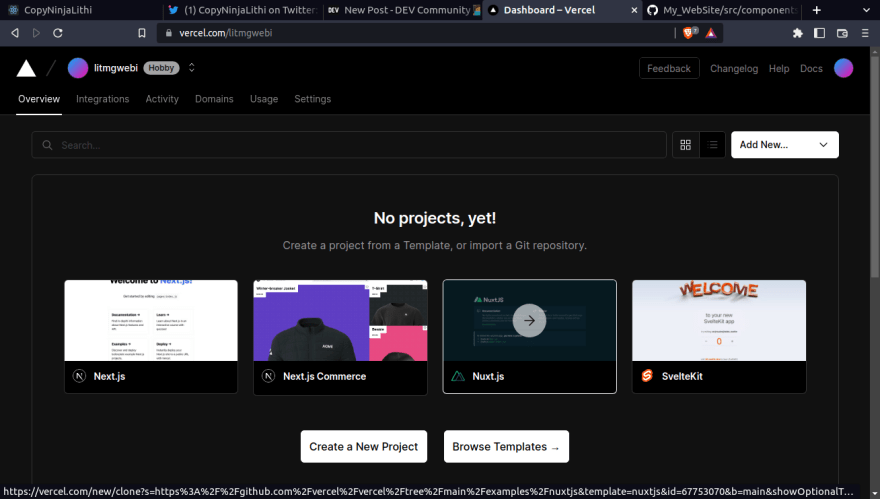Switch to the Overview tab
The width and height of the screenshot is (880, 499).
(39, 99)
